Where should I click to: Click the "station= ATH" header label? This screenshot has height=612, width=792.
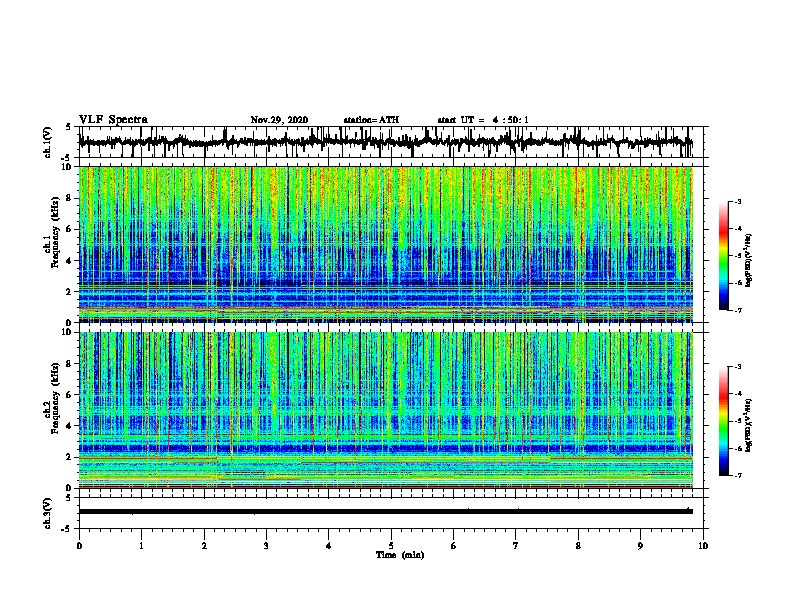(x=371, y=120)
